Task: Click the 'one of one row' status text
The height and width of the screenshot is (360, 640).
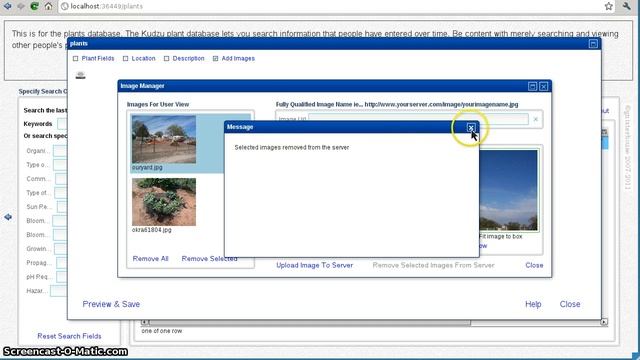Action: click(162, 331)
